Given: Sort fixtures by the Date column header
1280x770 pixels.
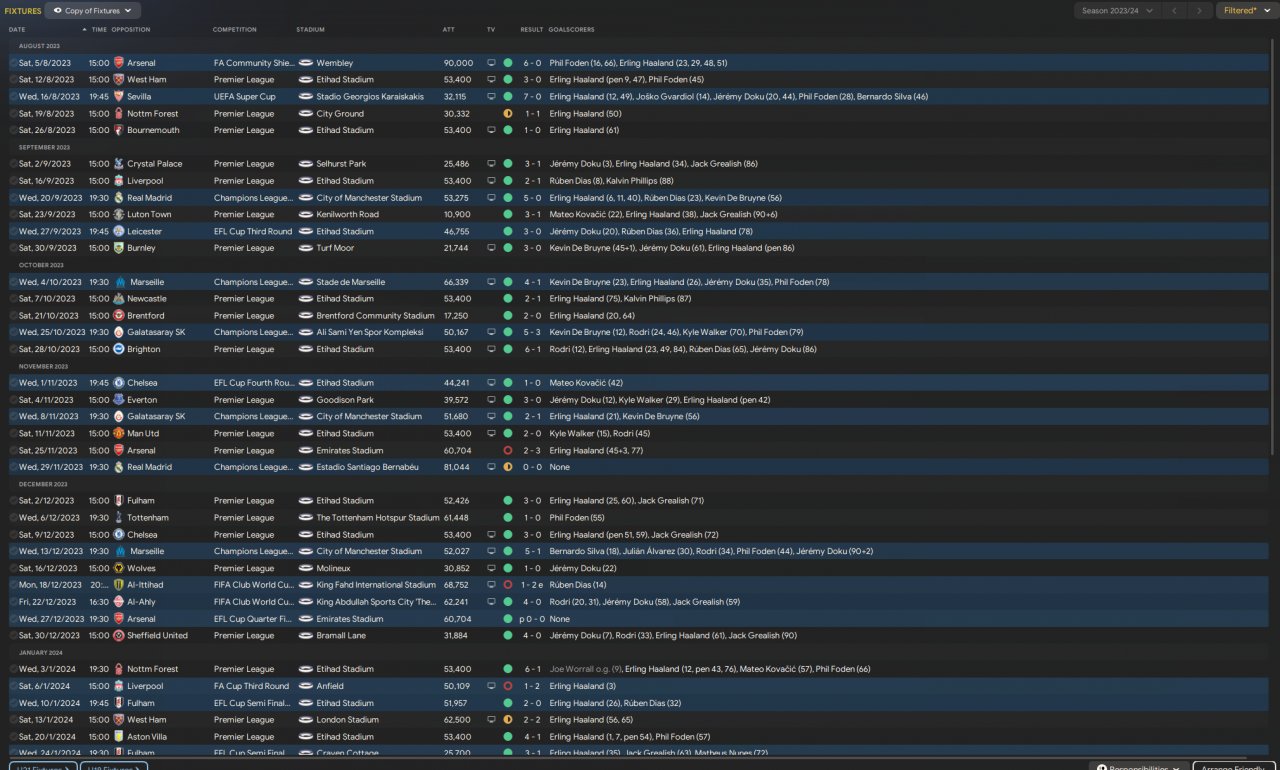Looking at the screenshot, I should 17,30.
